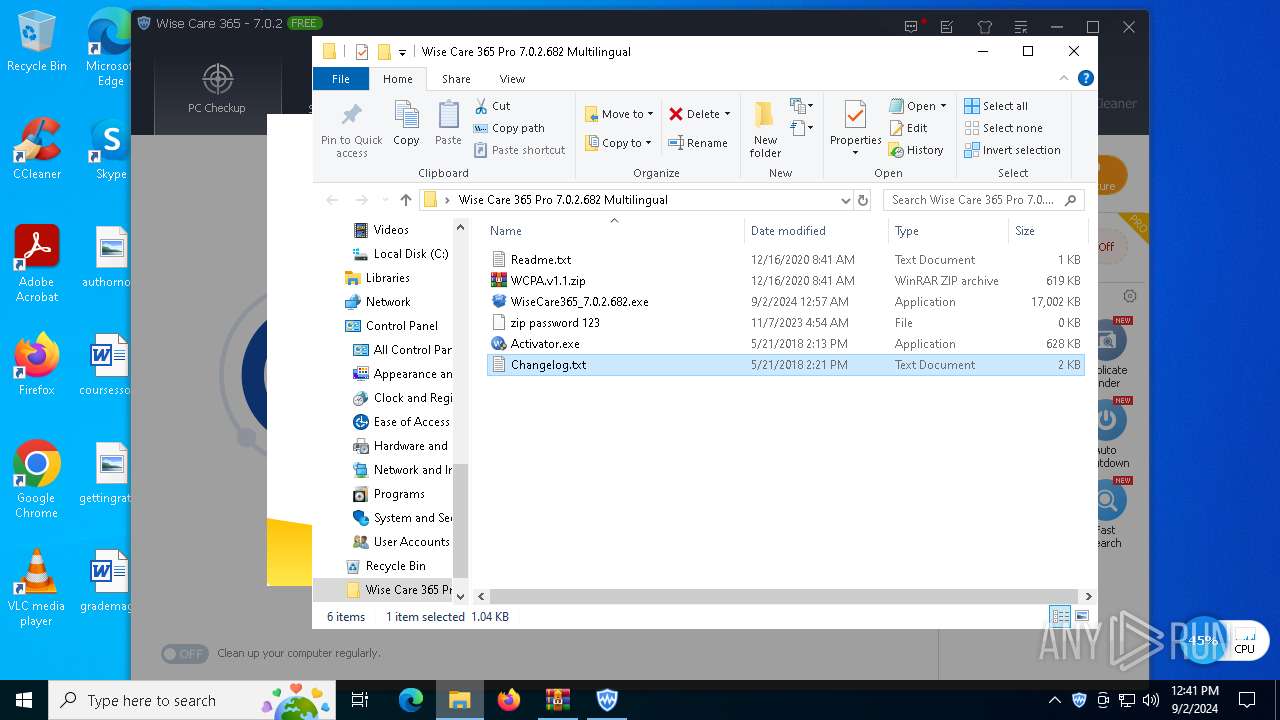This screenshot has height=720, width=1280.
Task: Open User Accounts in navigation pane
Action: pos(401,542)
